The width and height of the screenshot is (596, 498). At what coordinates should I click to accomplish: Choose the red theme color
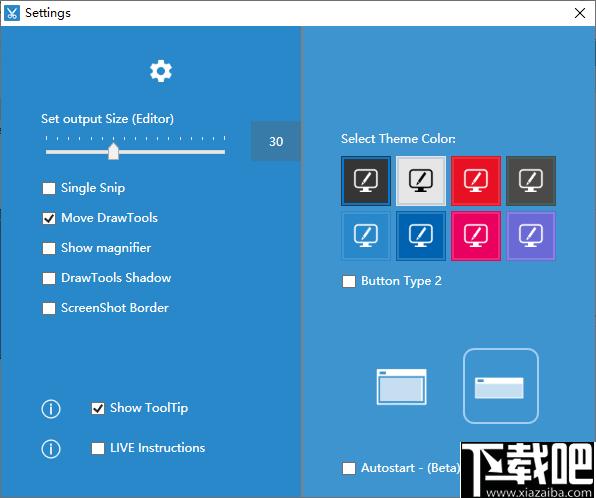pyautogui.click(x=476, y=181)
